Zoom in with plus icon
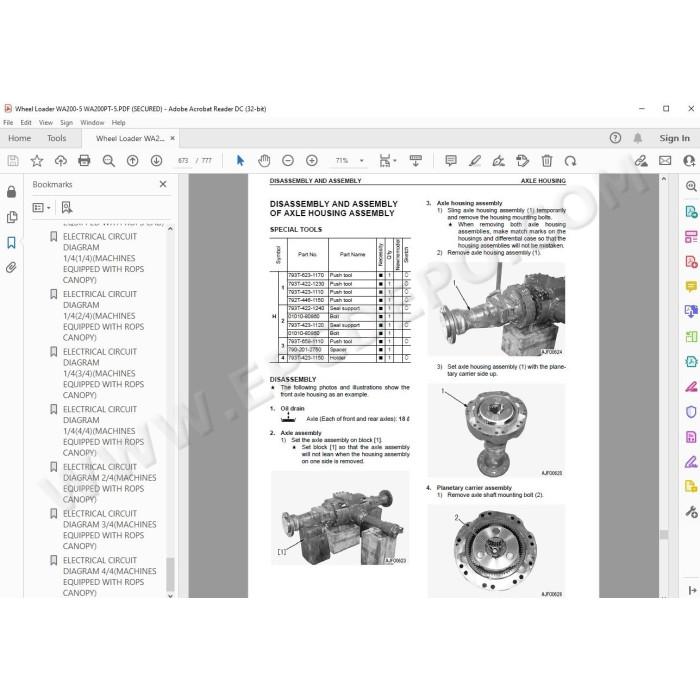Image resolution: width=700 pixels, height=700 pixels. [312, 161]
